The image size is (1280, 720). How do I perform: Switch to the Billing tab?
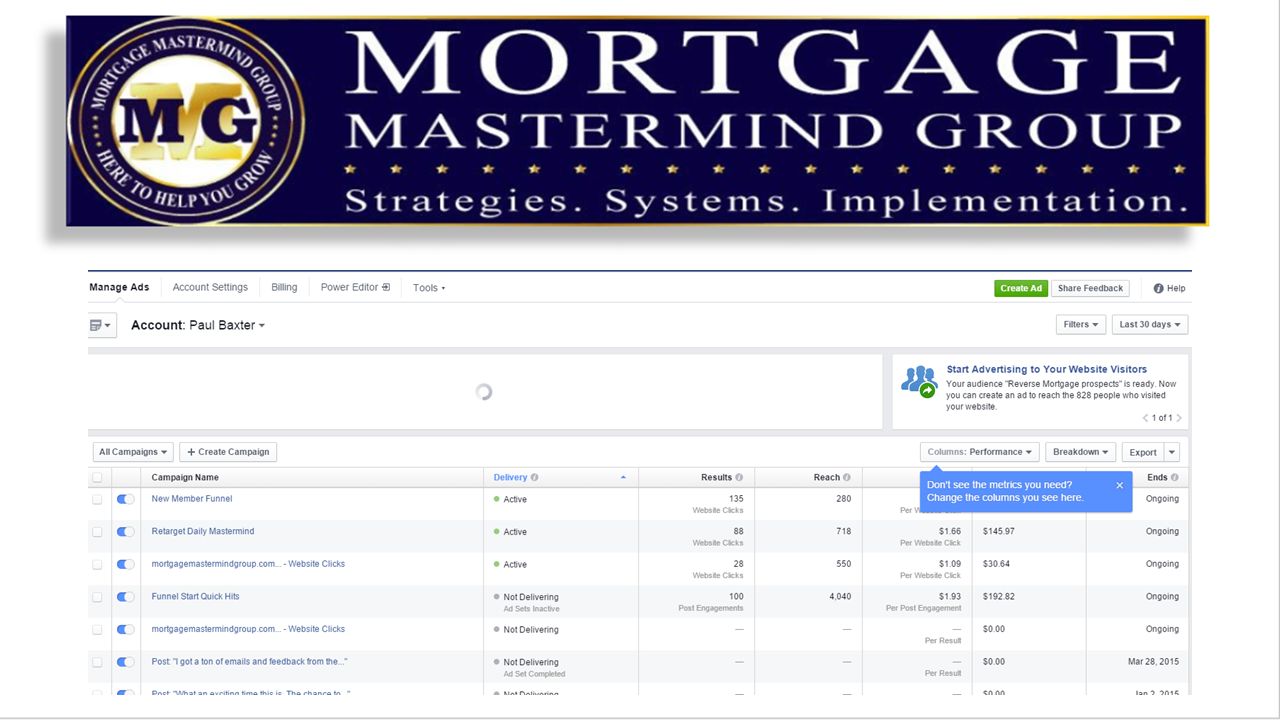click(x=284, y=287)
